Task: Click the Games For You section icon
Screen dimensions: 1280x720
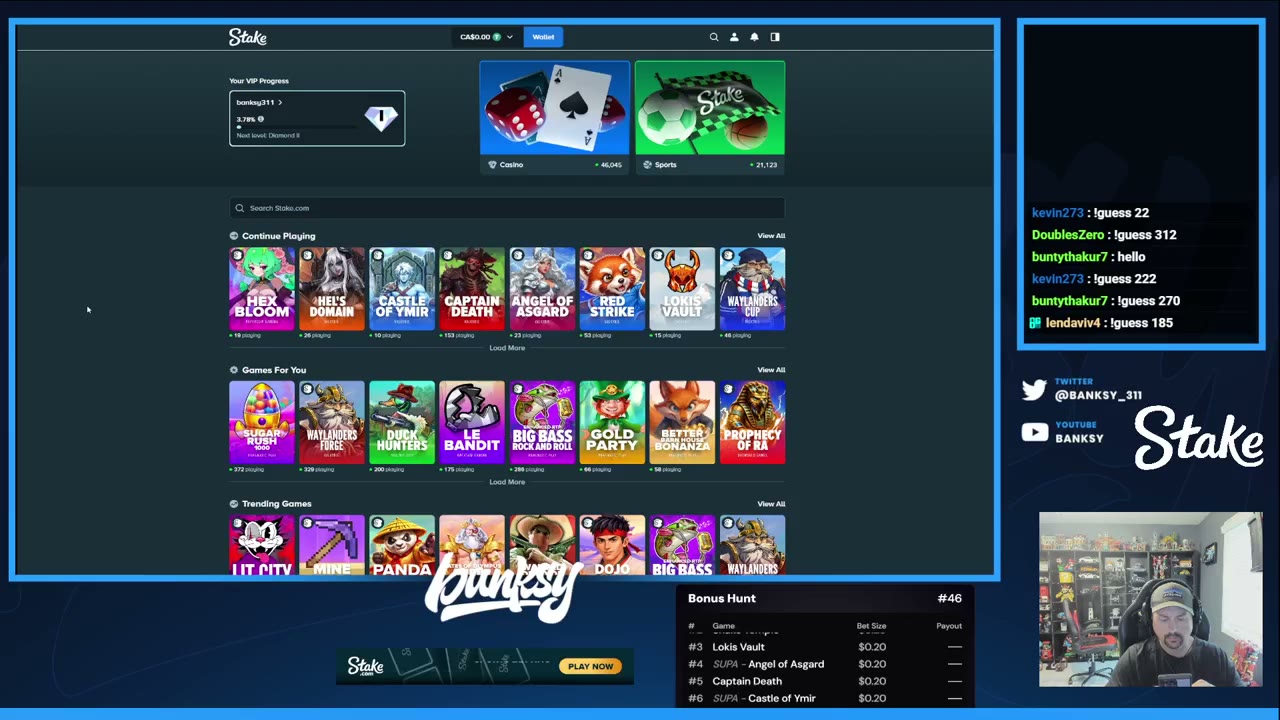Action: click(234, 370)
